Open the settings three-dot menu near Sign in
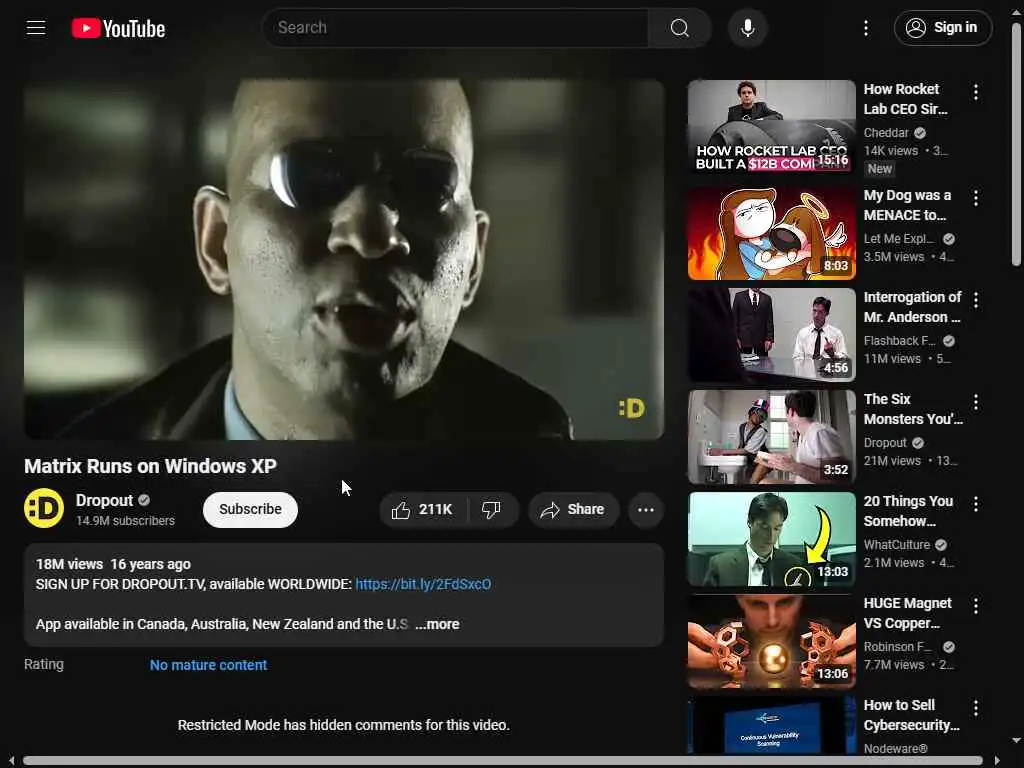 pos(866,27)
